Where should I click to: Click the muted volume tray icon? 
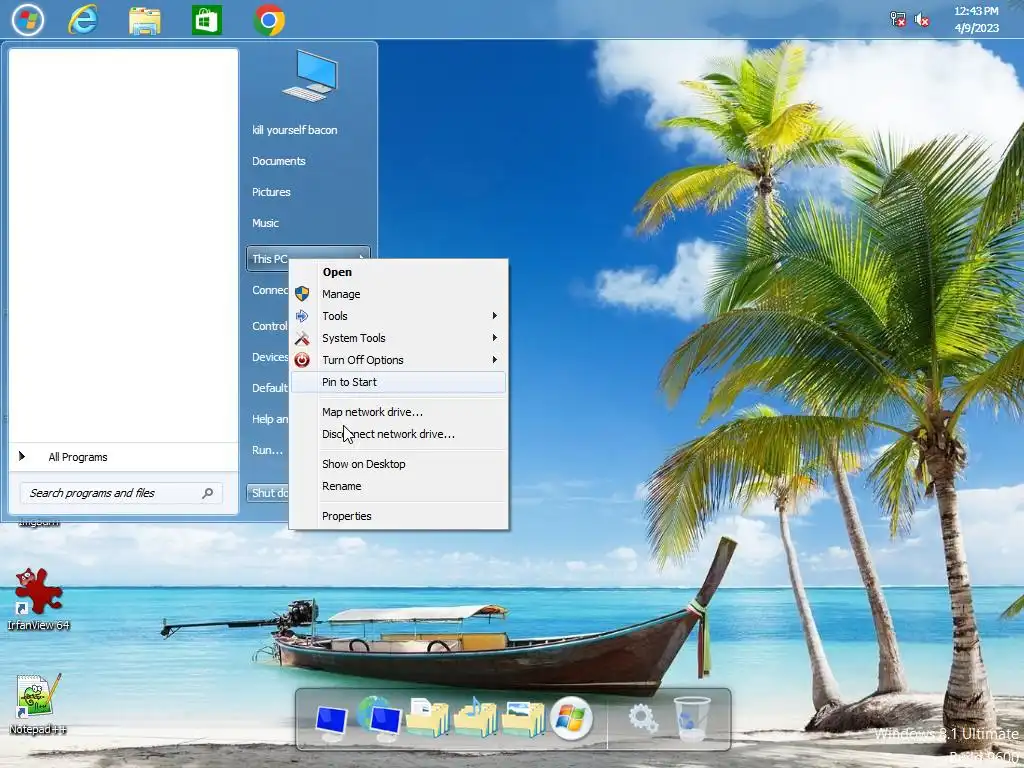point(921,19)
